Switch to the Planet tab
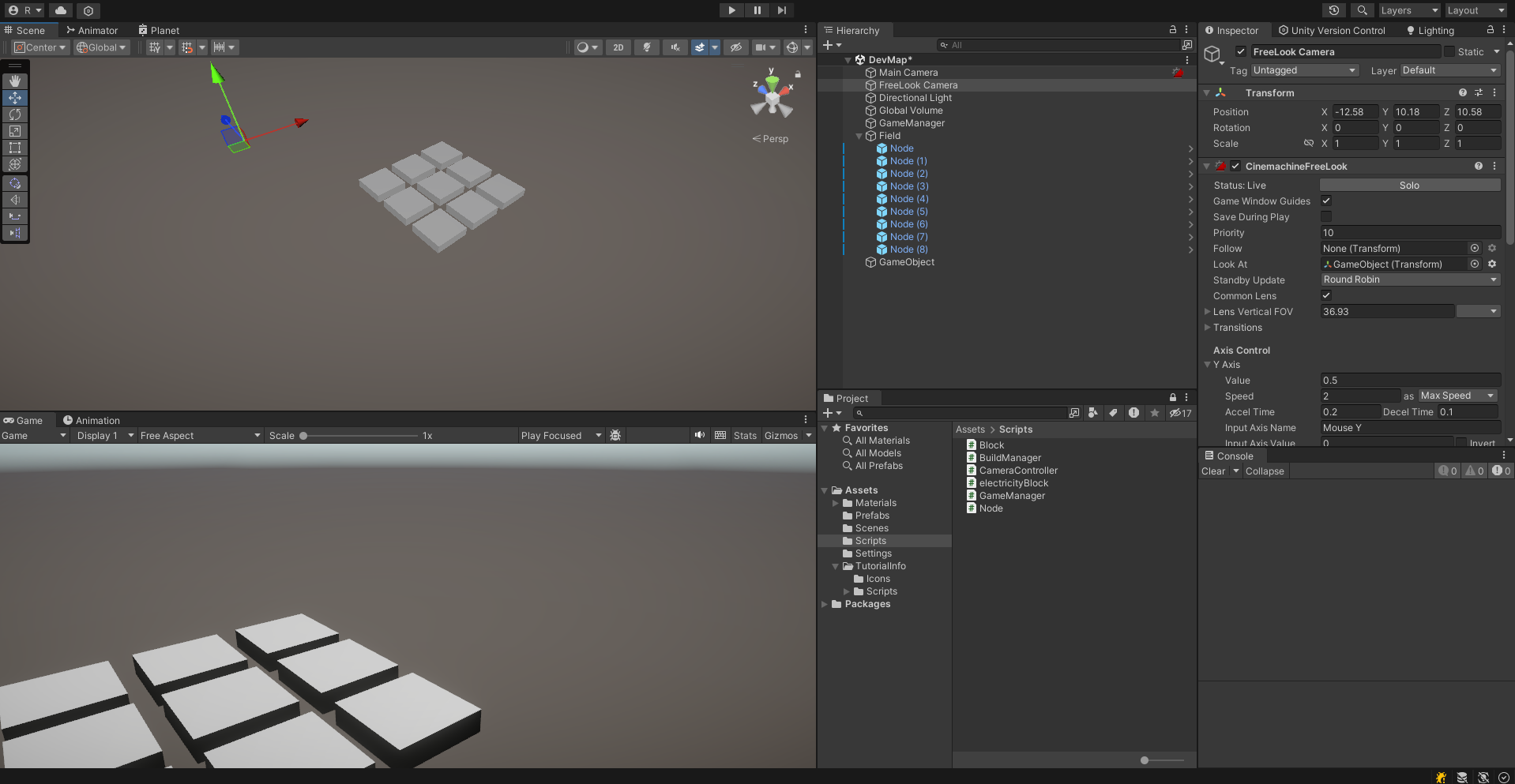The height and width of the screenshot is (784, 1515). point(159,30)
